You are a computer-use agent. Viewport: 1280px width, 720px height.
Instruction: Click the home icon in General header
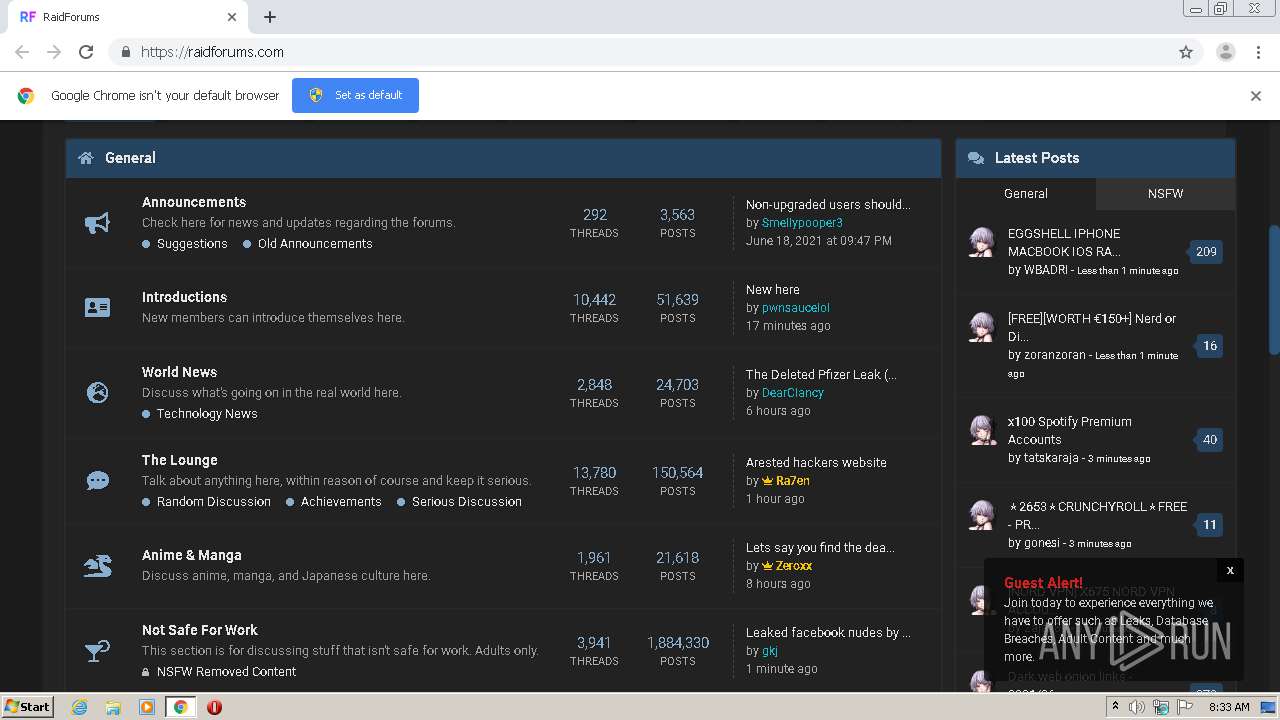(86, 158)
